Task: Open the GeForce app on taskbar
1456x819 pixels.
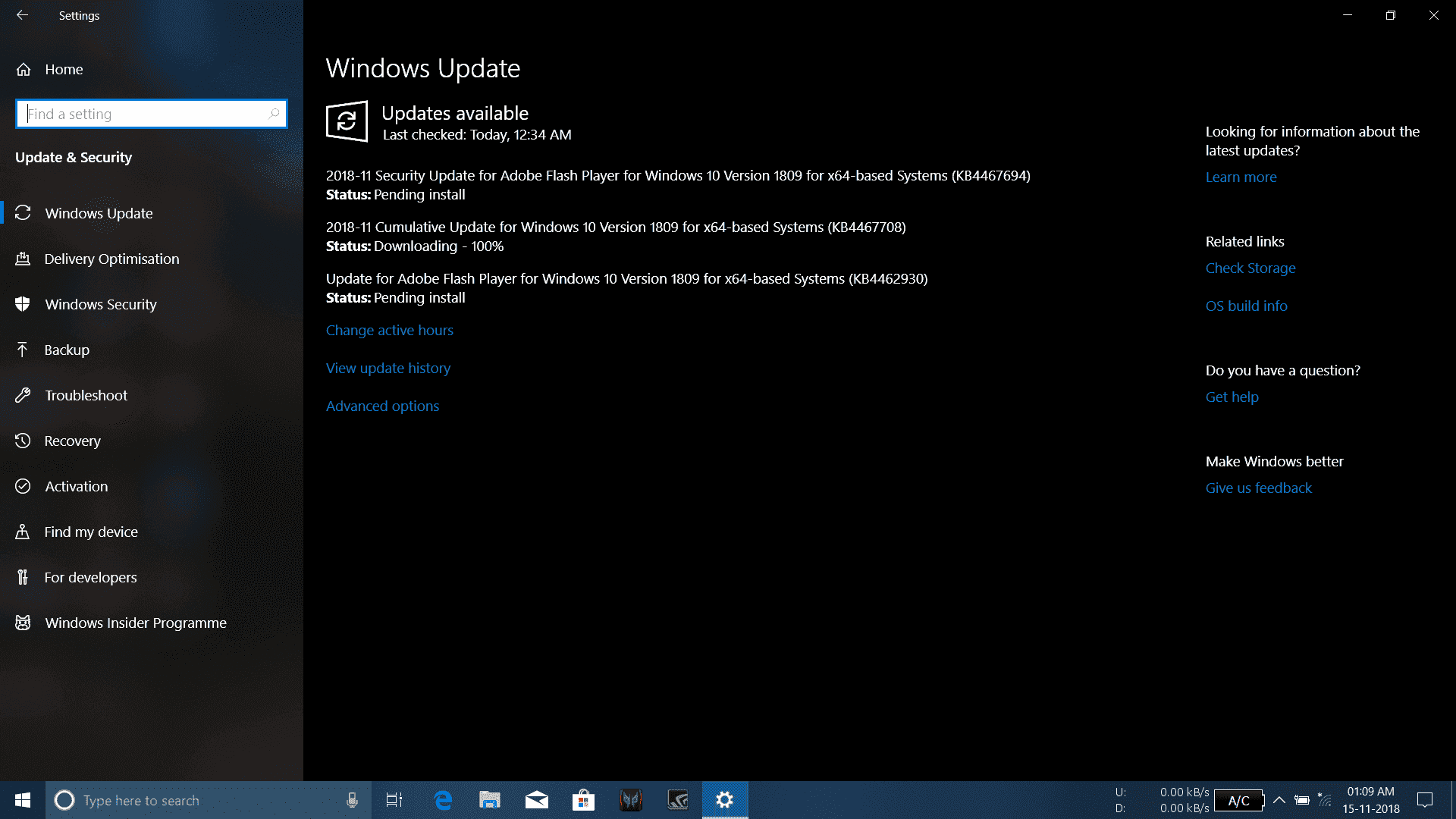Action: [678, 800]
